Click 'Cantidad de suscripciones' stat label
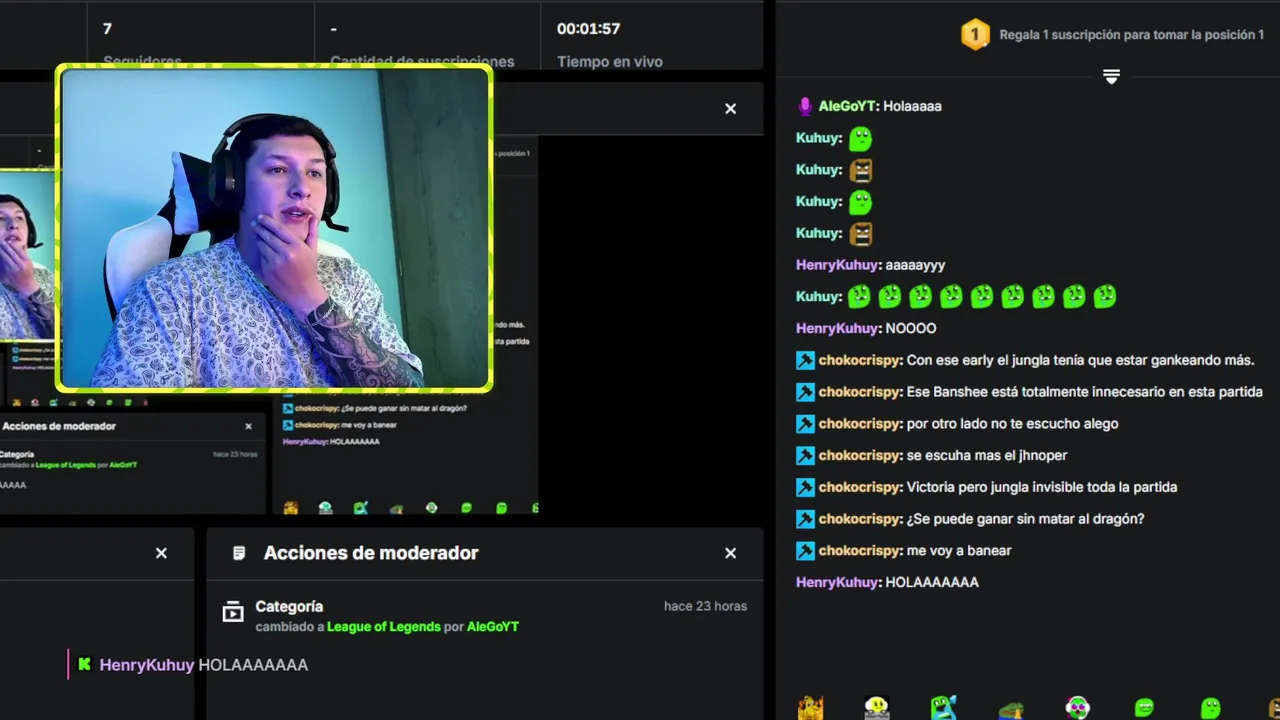The height and width of the screenshot is (720, 1280). click(422, 61)
